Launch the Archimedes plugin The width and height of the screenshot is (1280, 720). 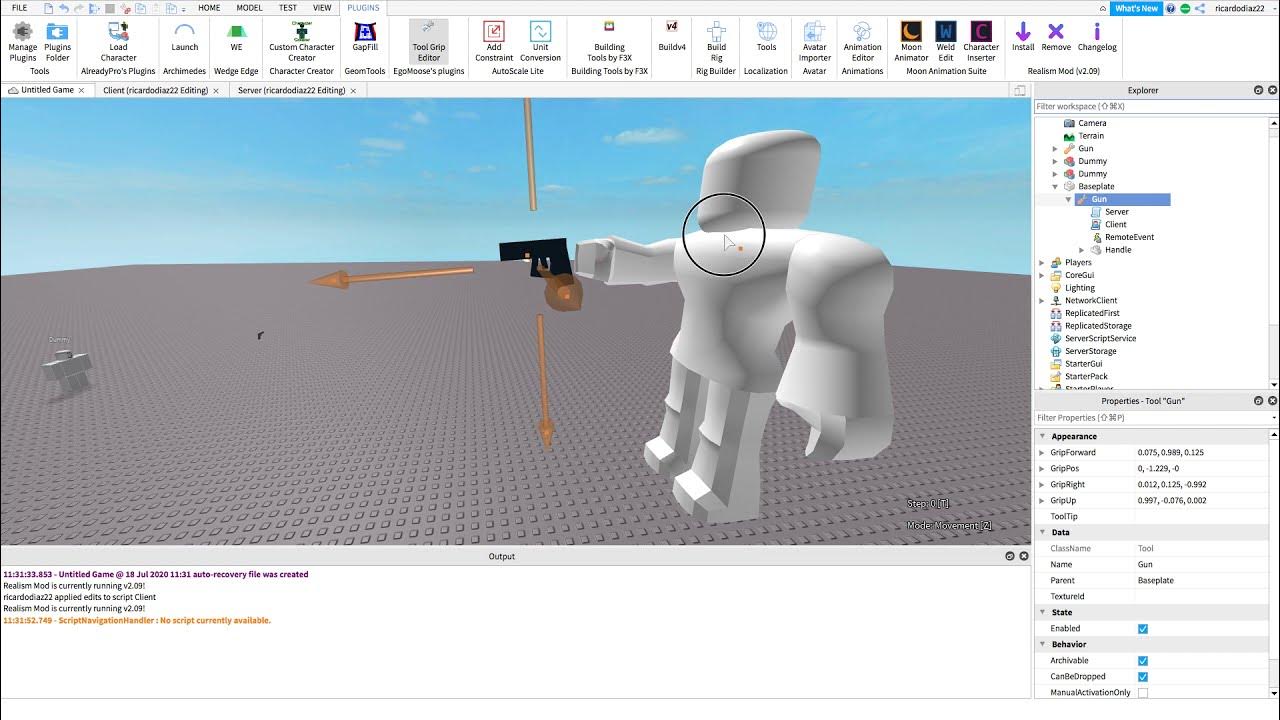click(185, 37)
